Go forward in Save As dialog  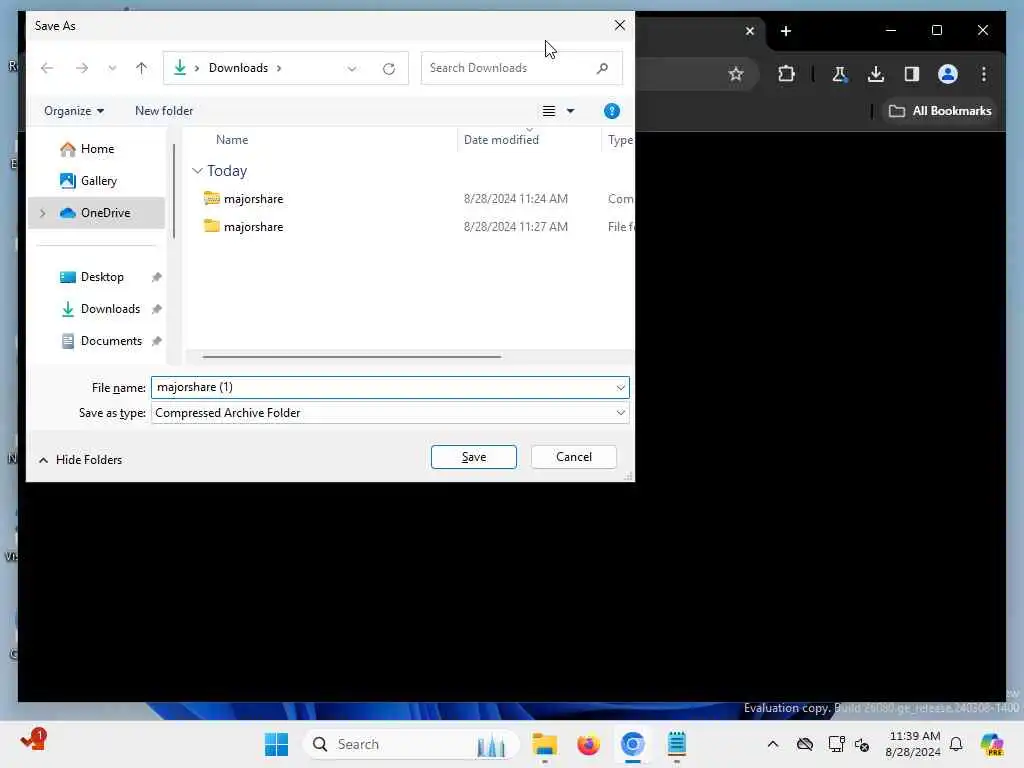click(82, 68)
